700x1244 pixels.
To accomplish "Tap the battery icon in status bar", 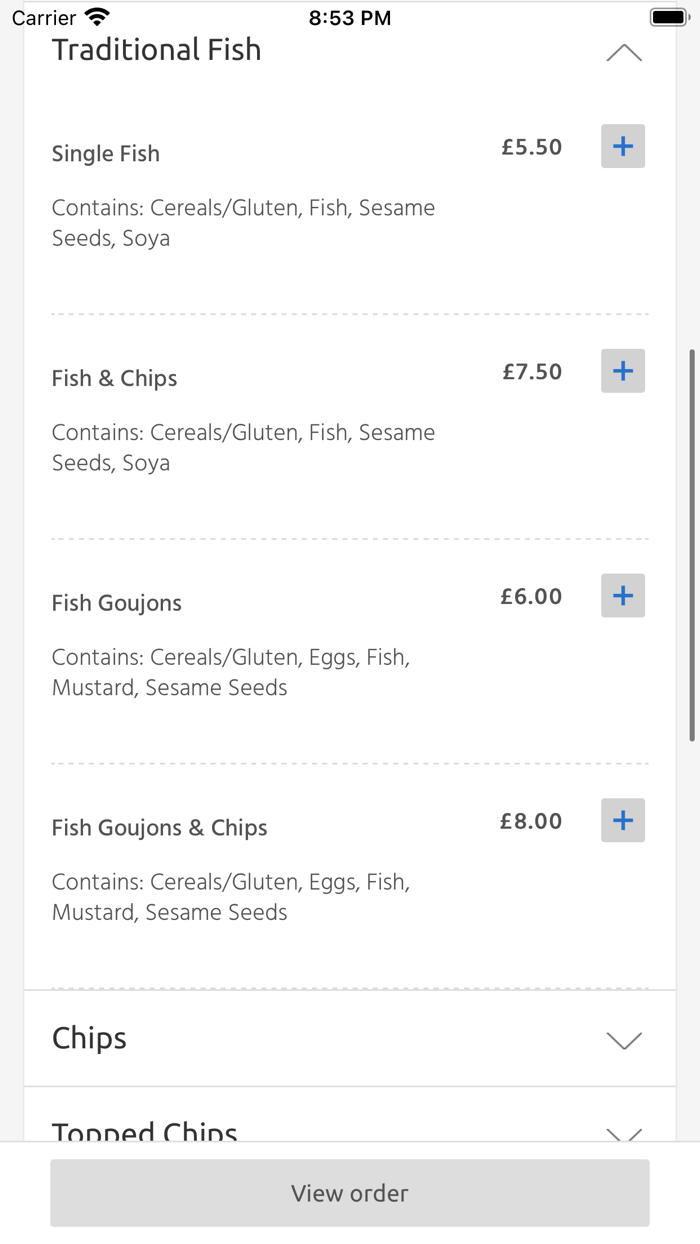I will (x=669, y=17).
